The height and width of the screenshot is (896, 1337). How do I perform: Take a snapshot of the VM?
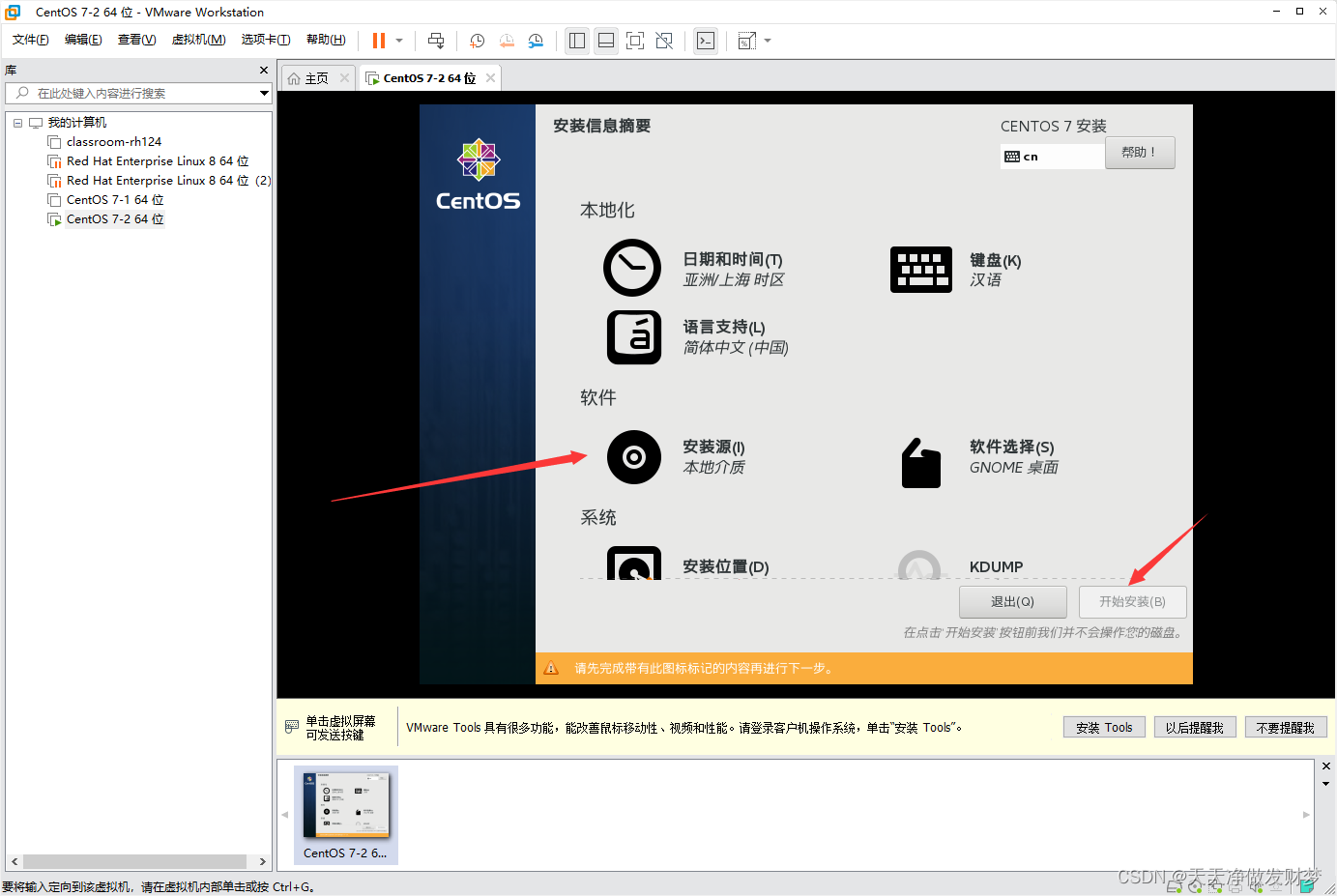click(x=477, y=41)
